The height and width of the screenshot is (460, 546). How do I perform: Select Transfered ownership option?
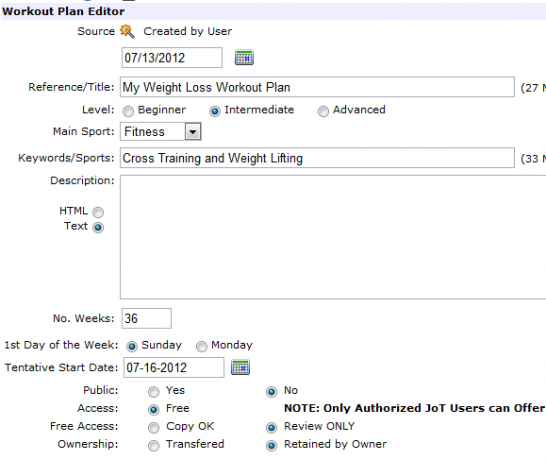click(x=153, y=446)
